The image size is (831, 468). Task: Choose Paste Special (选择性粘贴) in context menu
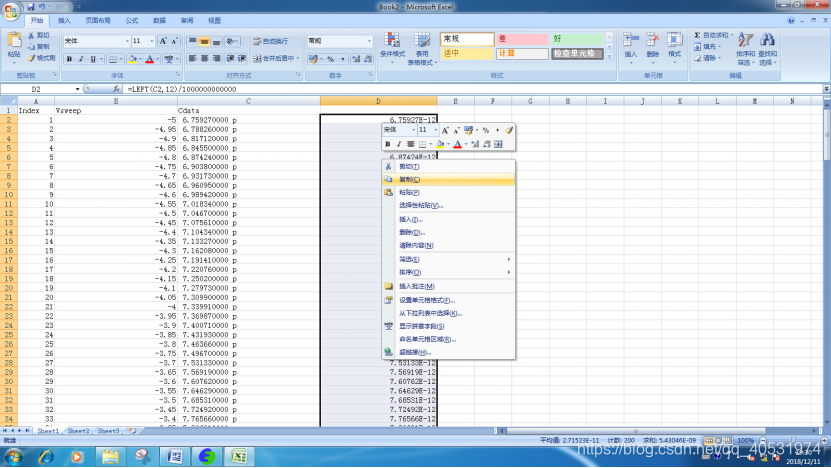(448, 205)
